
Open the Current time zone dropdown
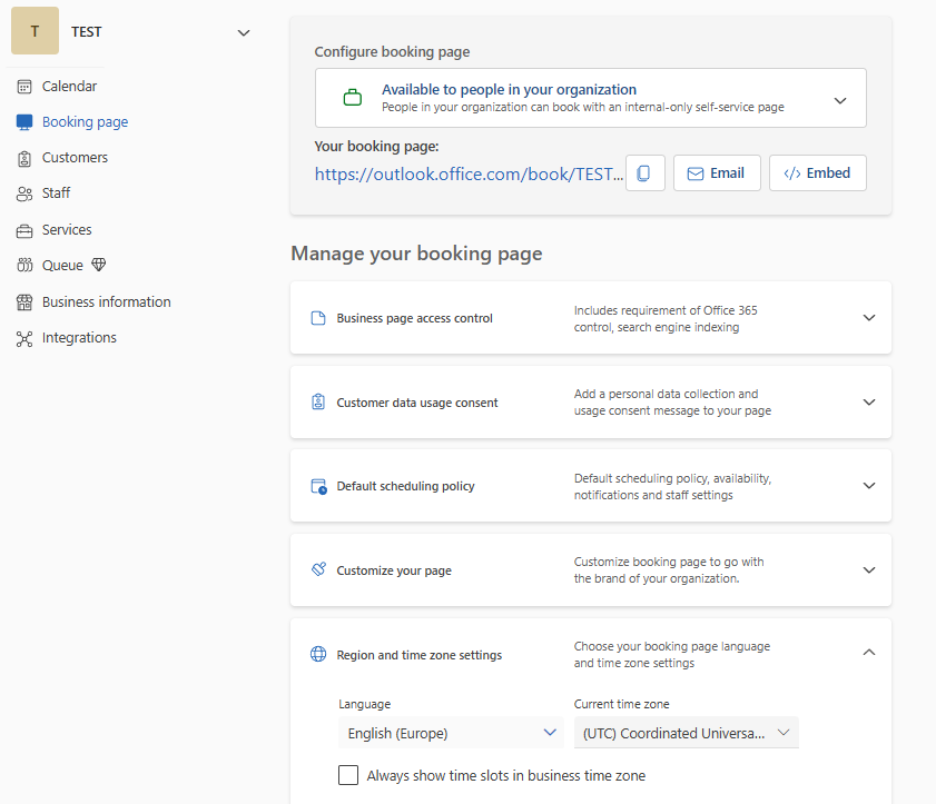tap(686, 733)
